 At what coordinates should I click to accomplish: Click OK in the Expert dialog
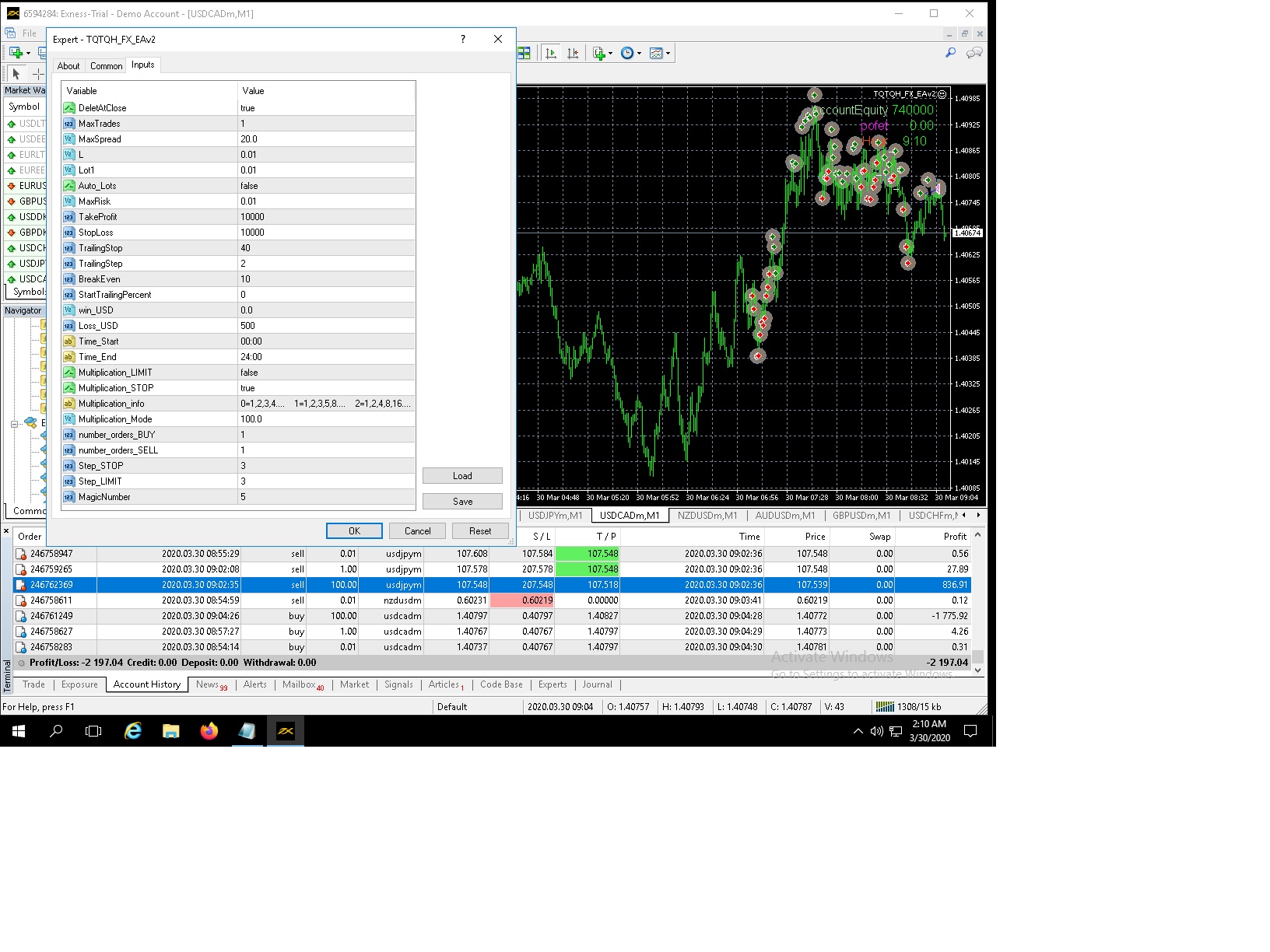354,531
